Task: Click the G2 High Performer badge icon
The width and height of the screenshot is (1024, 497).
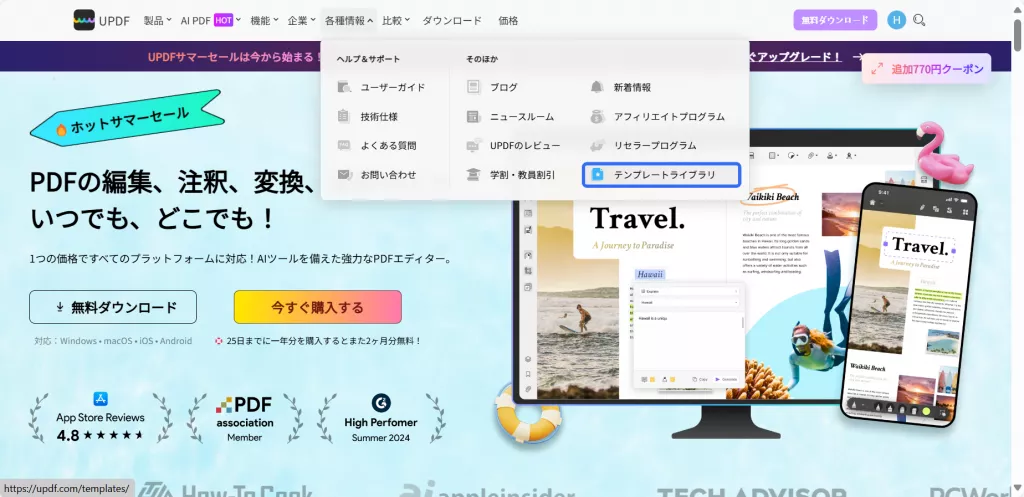Action: pos(381,403)
